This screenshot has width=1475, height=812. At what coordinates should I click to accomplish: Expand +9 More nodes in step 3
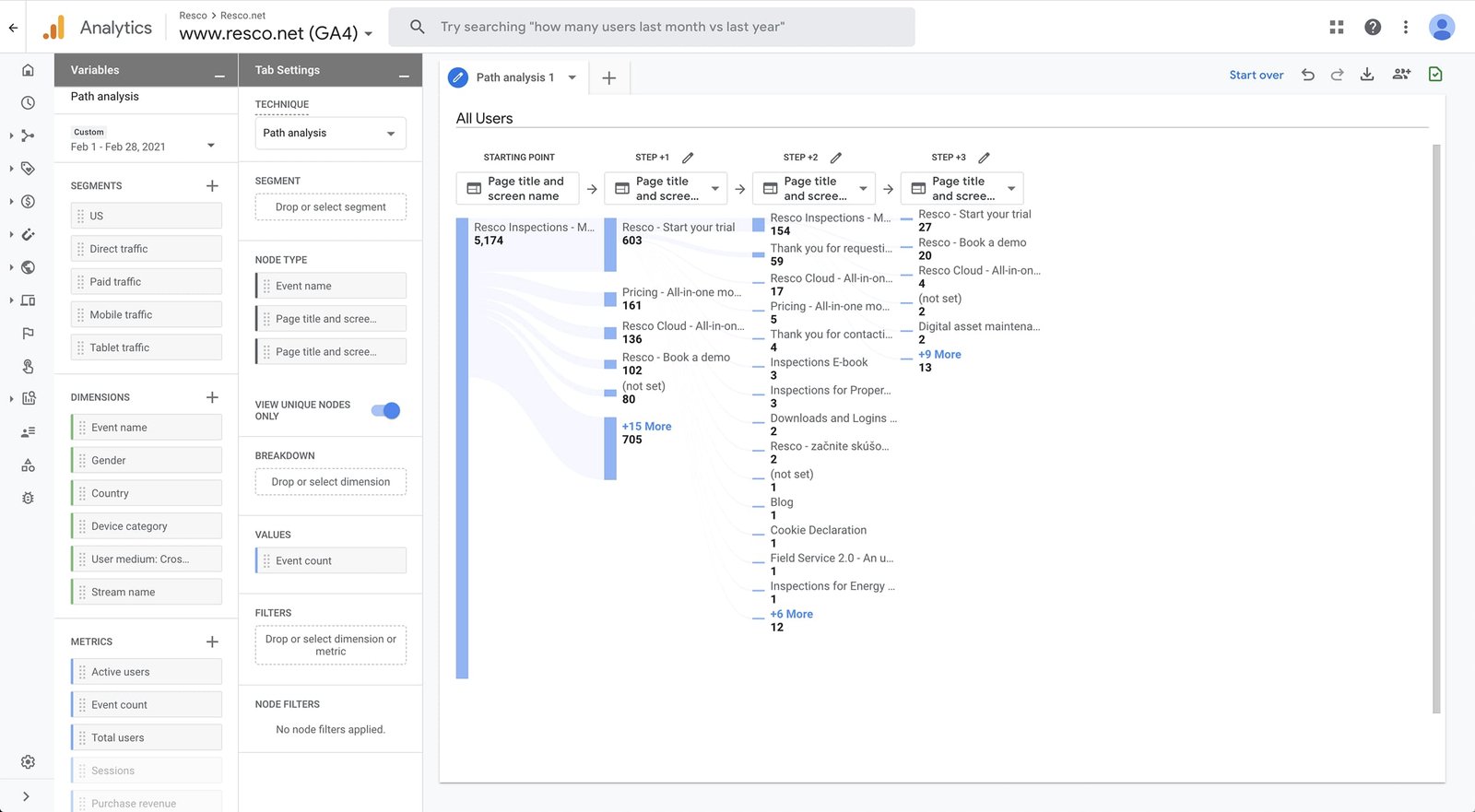[x=939, y=354]
